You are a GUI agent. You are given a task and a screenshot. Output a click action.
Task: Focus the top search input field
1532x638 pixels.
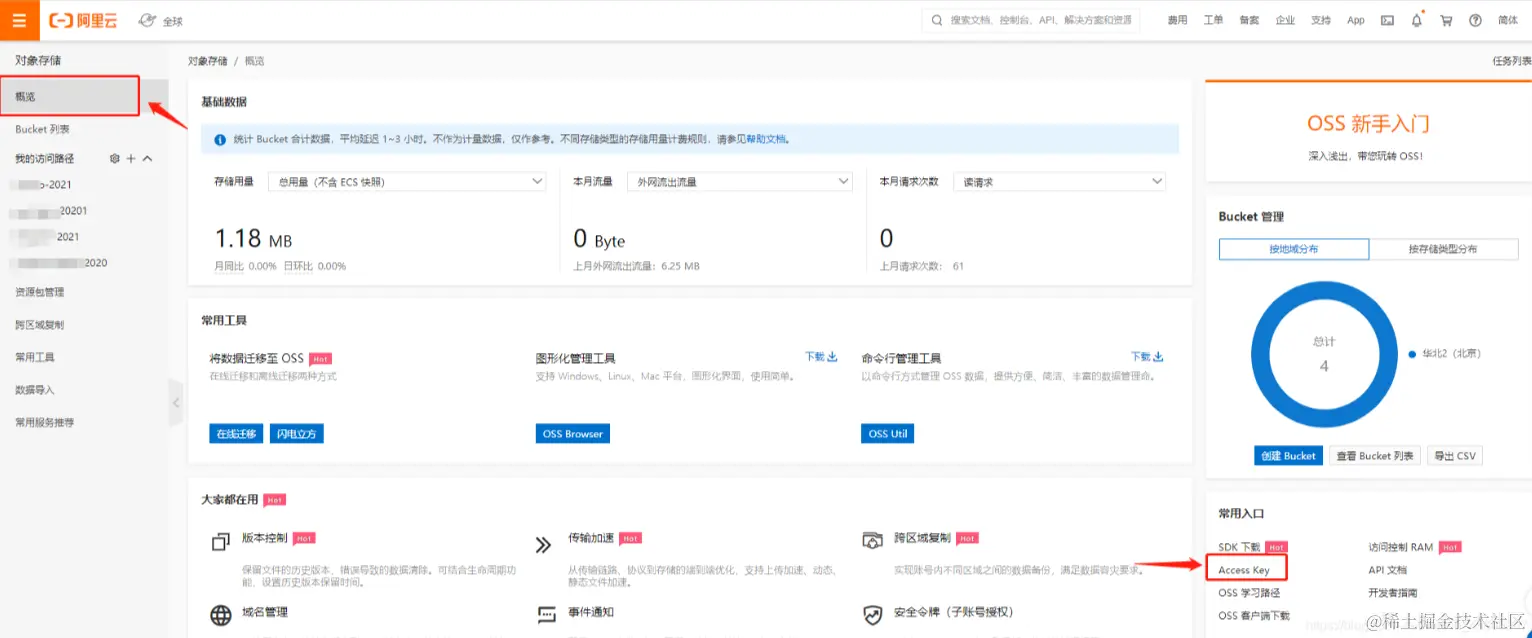click(x=1030, y=20)
